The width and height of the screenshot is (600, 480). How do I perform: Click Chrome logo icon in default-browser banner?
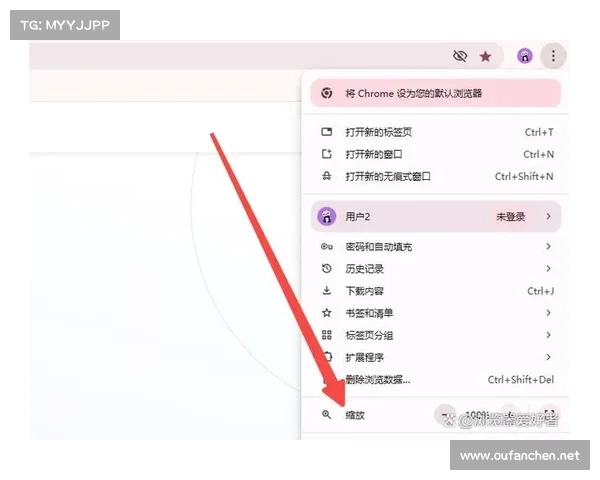point(326,93)
